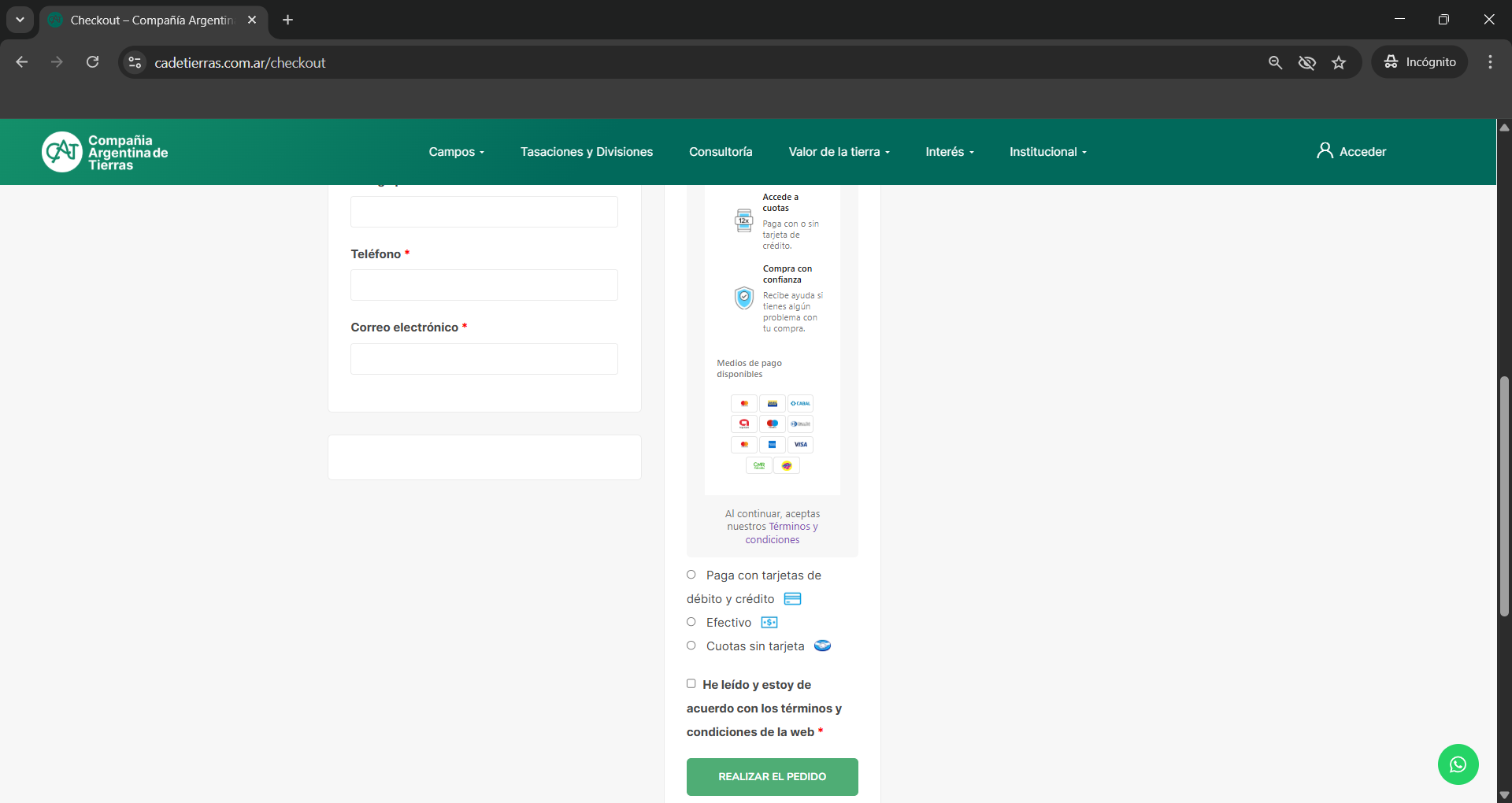Image resolution: width=1512 pixels, height=803 pixels.
Task: Expand the Valor de la tierra menu
Action: [839, 152]
